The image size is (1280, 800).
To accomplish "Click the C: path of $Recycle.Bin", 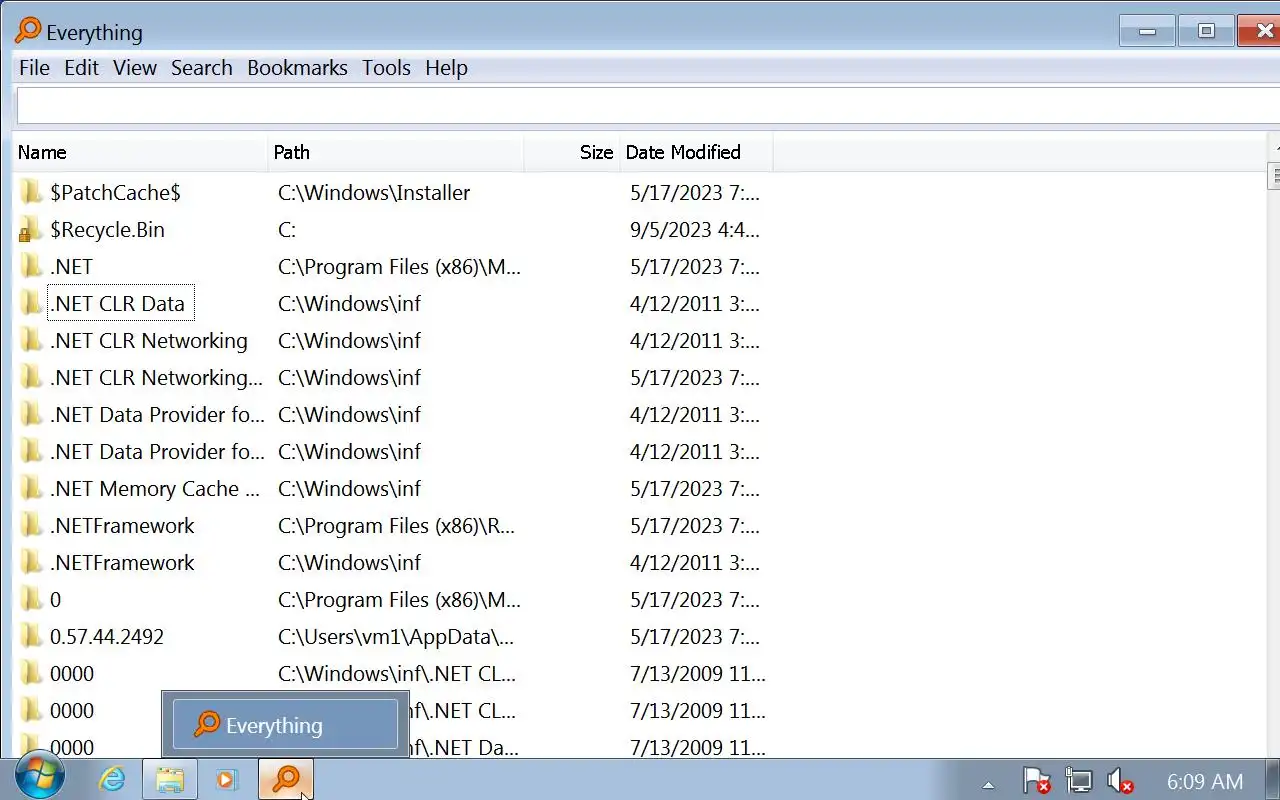I will click(287, 229).
